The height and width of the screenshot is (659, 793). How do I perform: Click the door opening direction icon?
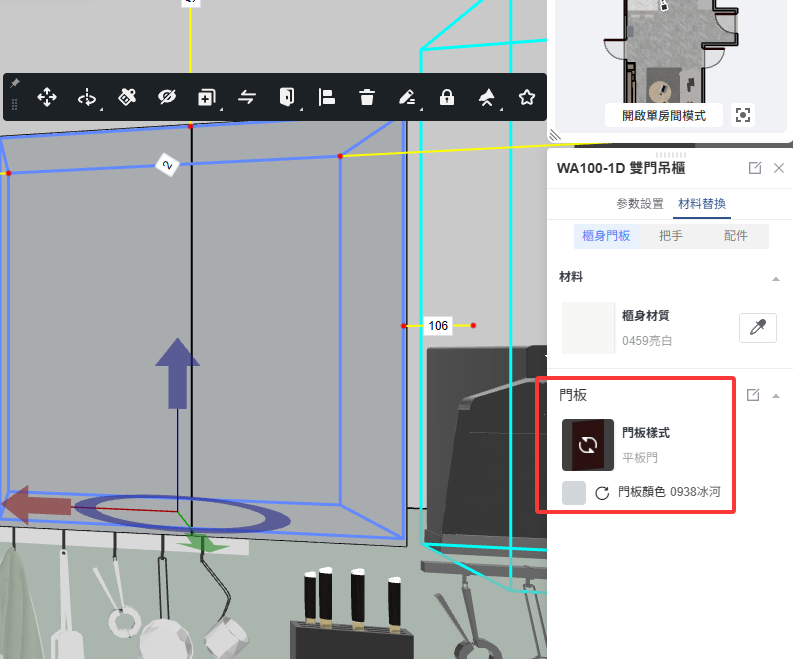287,97
